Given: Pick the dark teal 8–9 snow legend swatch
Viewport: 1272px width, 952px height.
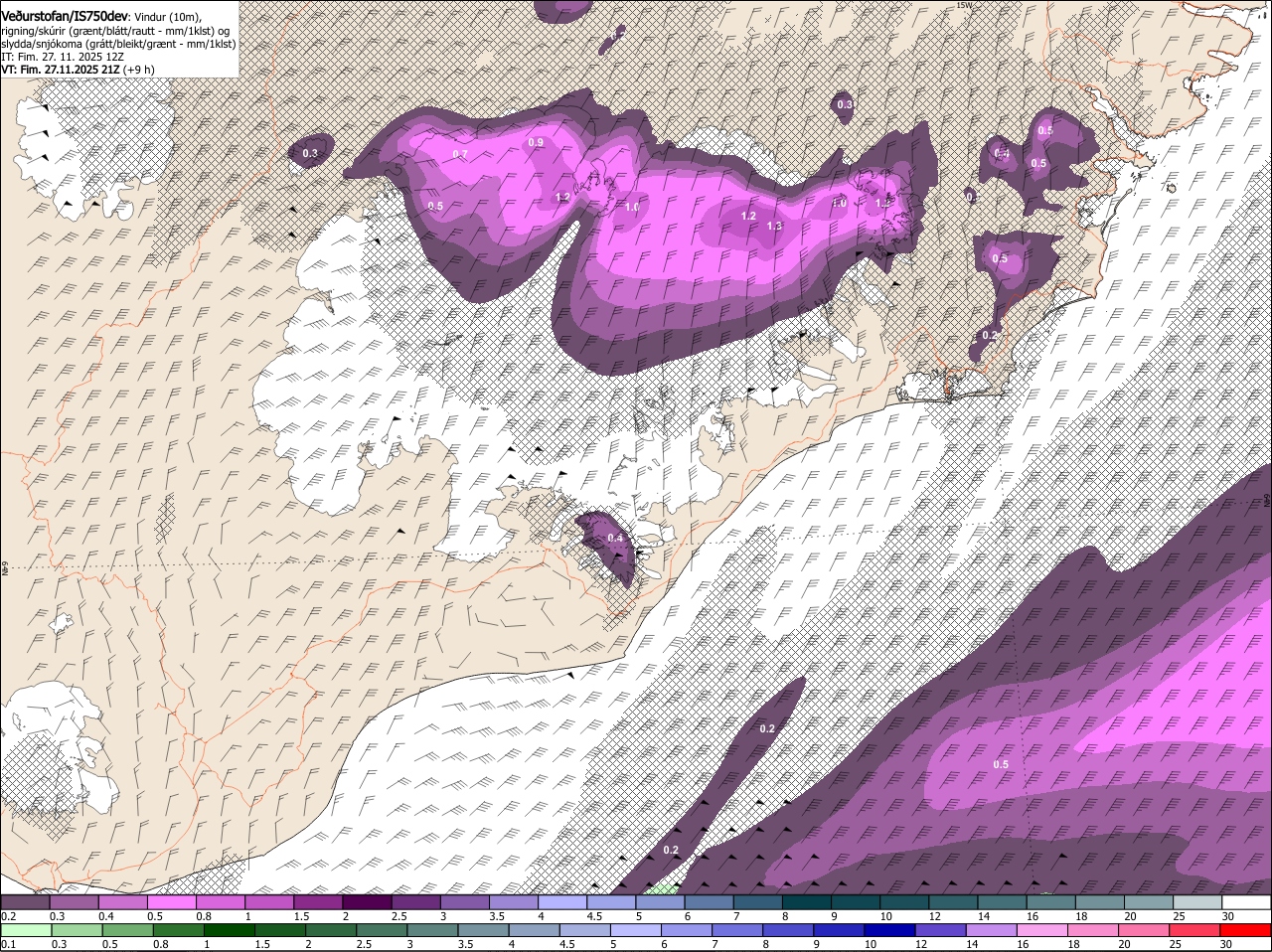Looking at the screenshot, I should (x=807, y=902).
